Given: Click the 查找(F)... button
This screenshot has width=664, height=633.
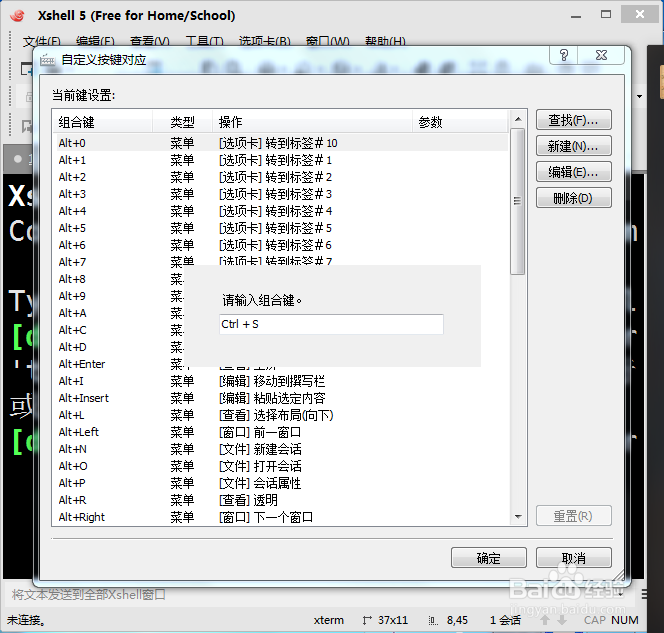Looking at the screenshot, I should tap(573, 120).
